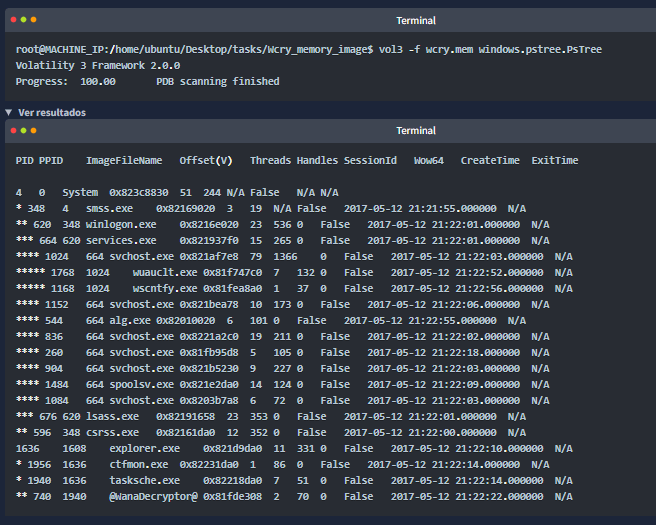Click the ExitTime column header
The image size is (656, 525).
[555, 160]
